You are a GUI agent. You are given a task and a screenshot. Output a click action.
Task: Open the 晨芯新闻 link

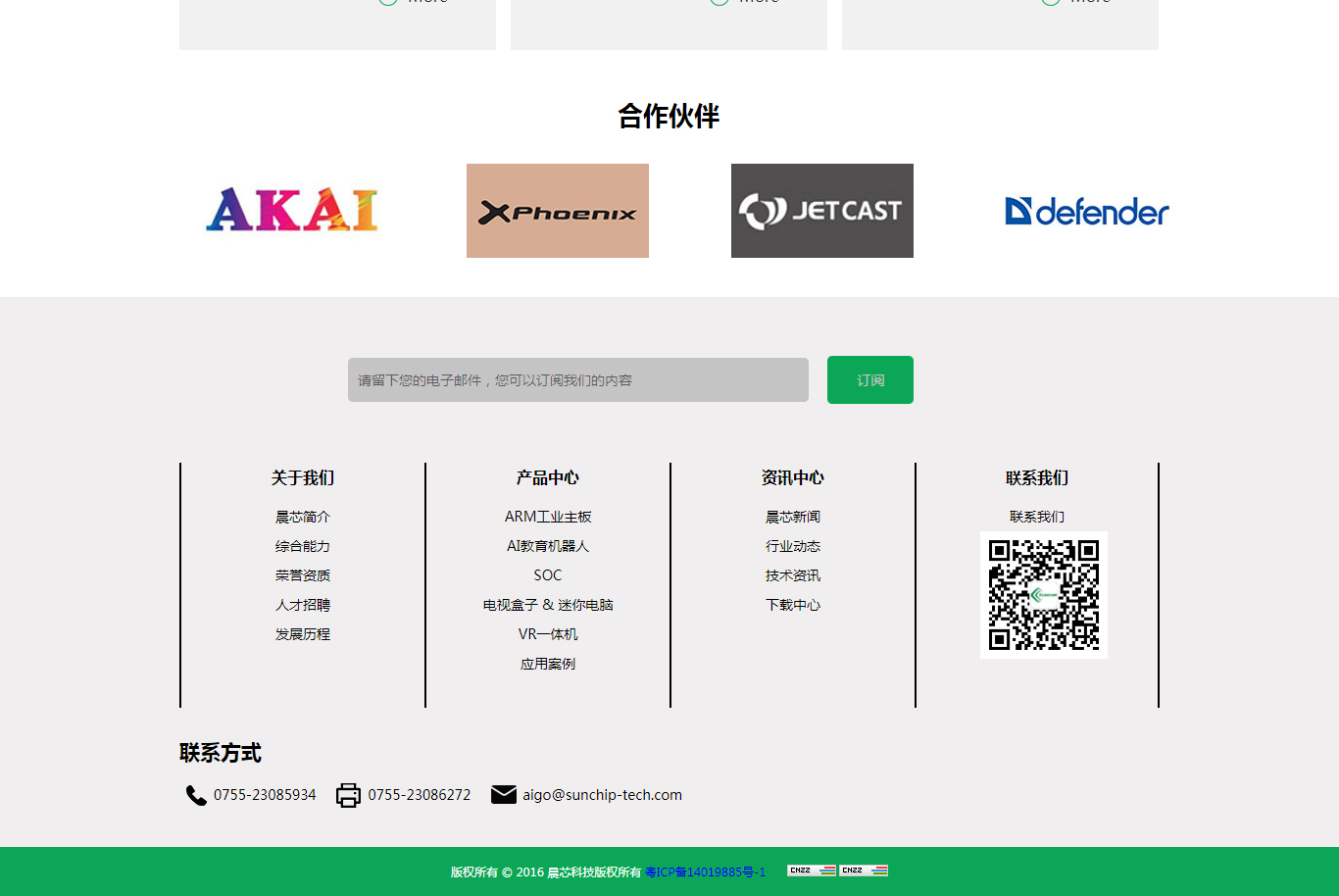coord(793,517)
